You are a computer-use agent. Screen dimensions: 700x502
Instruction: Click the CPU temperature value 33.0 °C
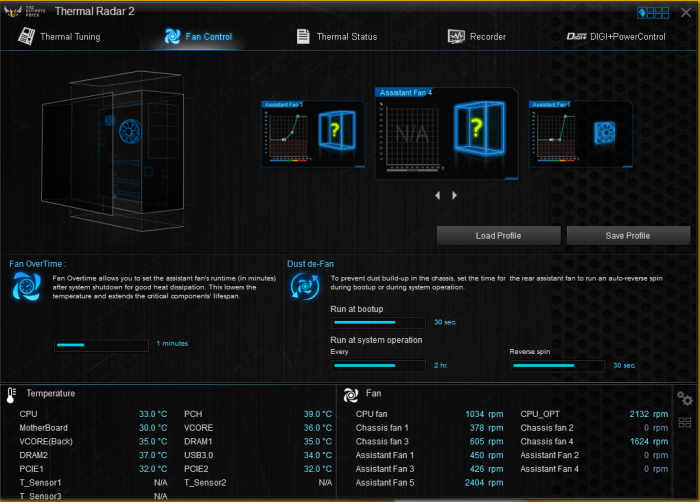pos(153,414)
